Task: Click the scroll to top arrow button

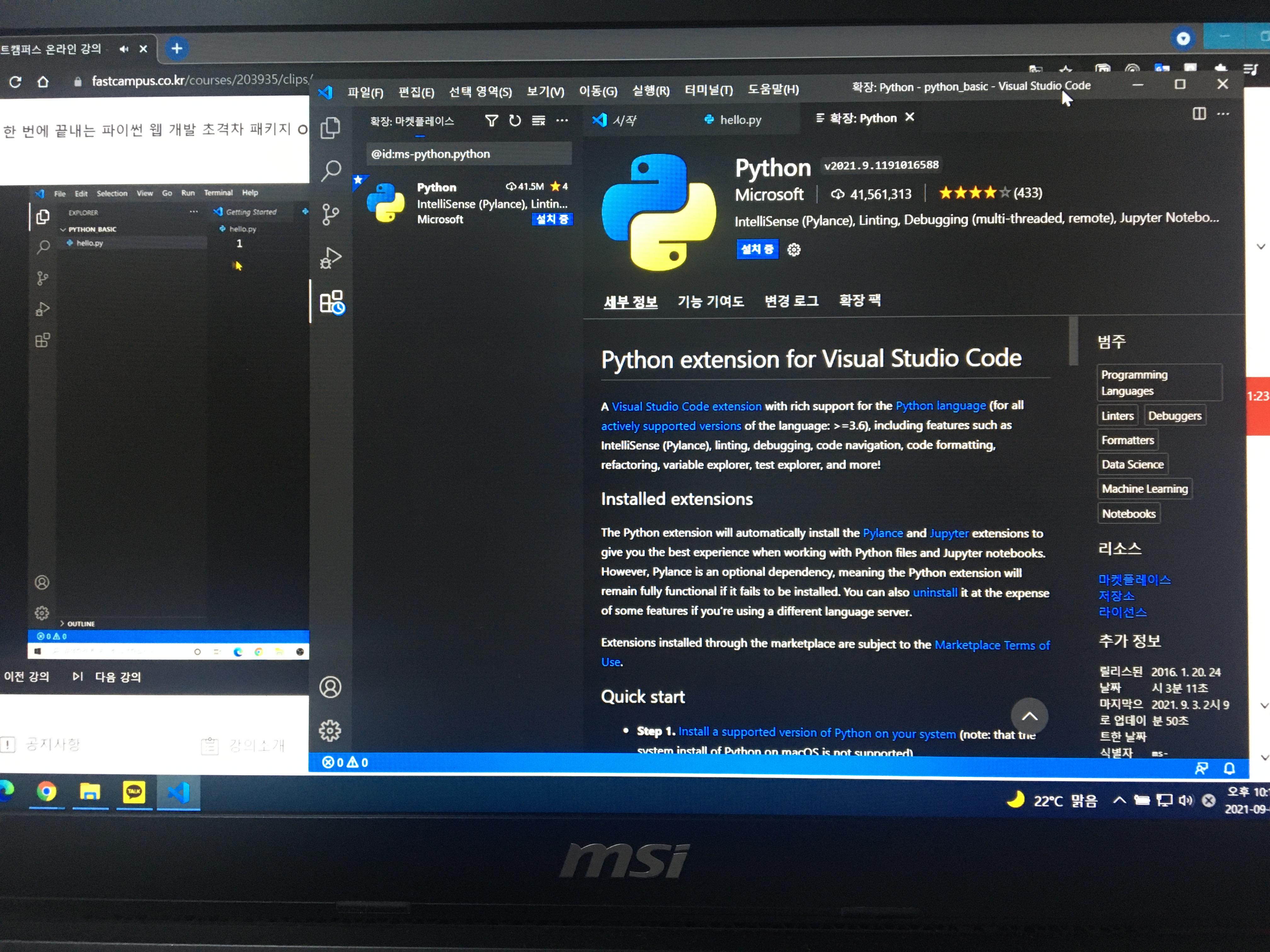Action: point(1029,716)
